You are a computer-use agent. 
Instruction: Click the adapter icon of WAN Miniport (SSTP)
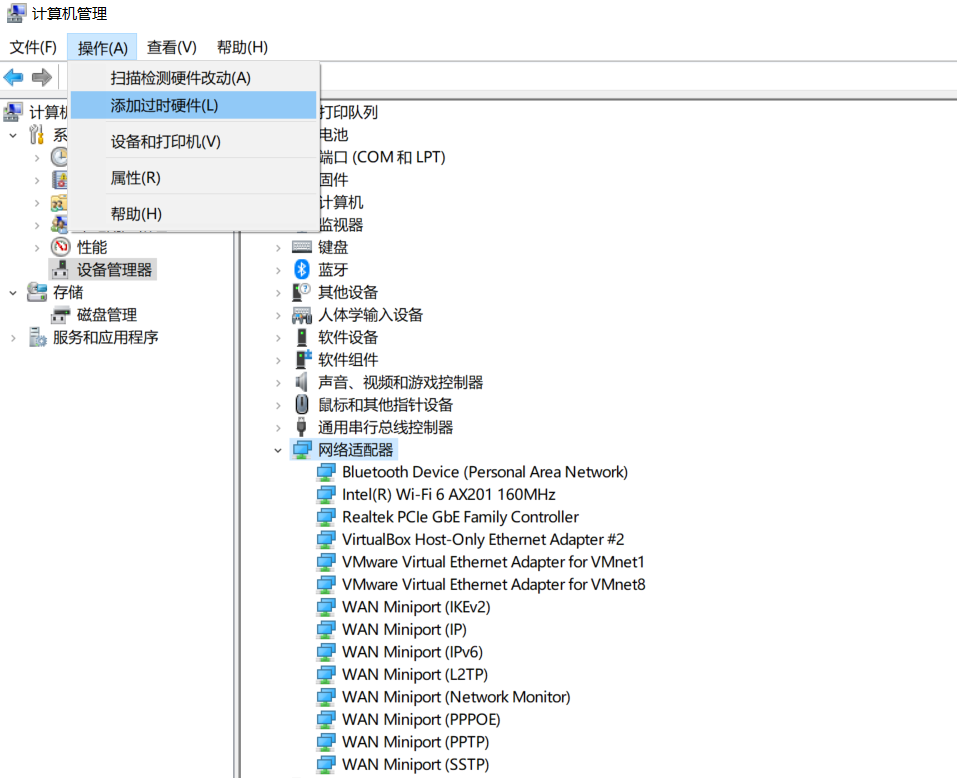point(326,764)
